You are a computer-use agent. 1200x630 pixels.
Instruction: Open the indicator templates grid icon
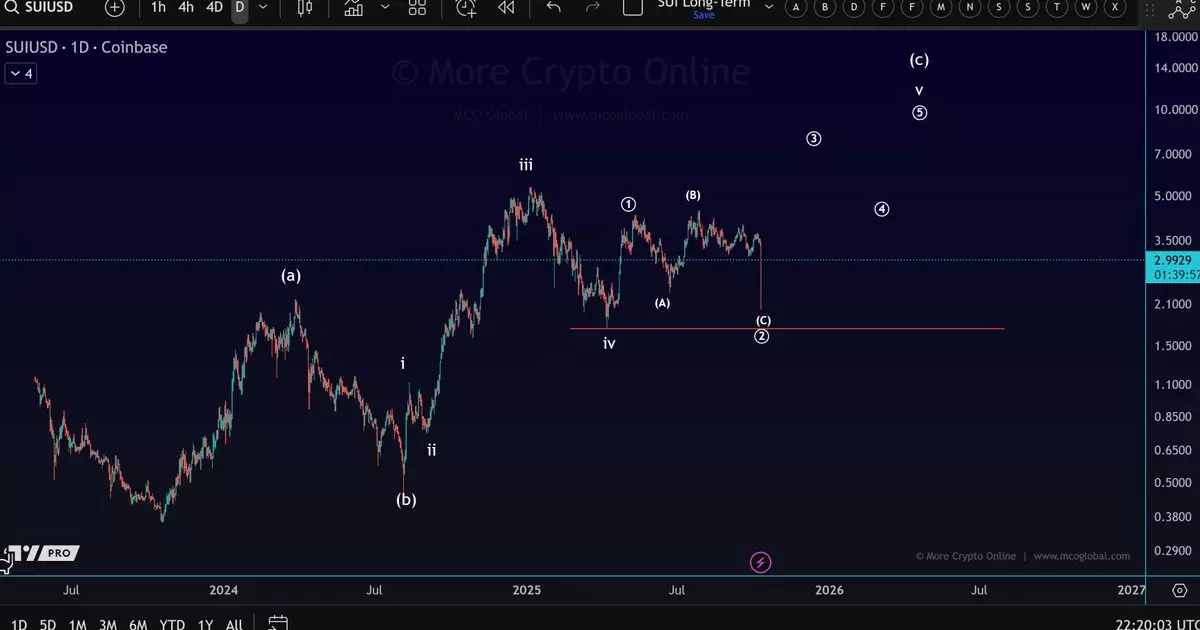coord(417,8)
